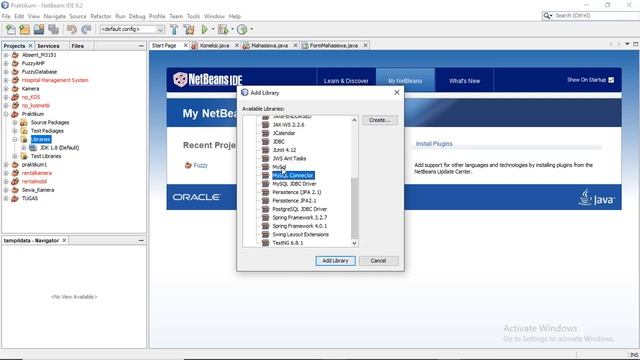This screenshot has height=360, width=640.
Task: Open the What's New tab
Action: coord(464,81)
